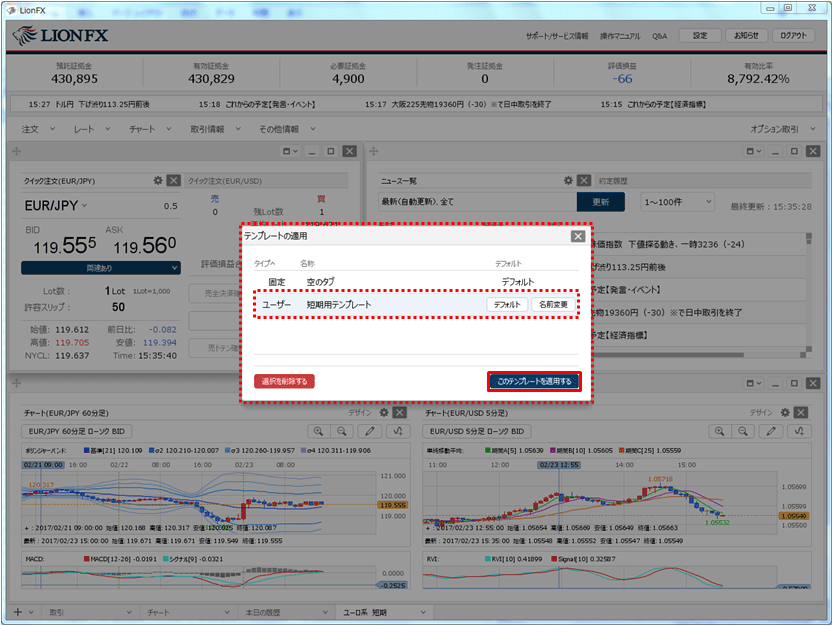Viewport: 833px width, 626px height.
Task: Select the 空のタブ fixed template row
Action: pos(416,282)
